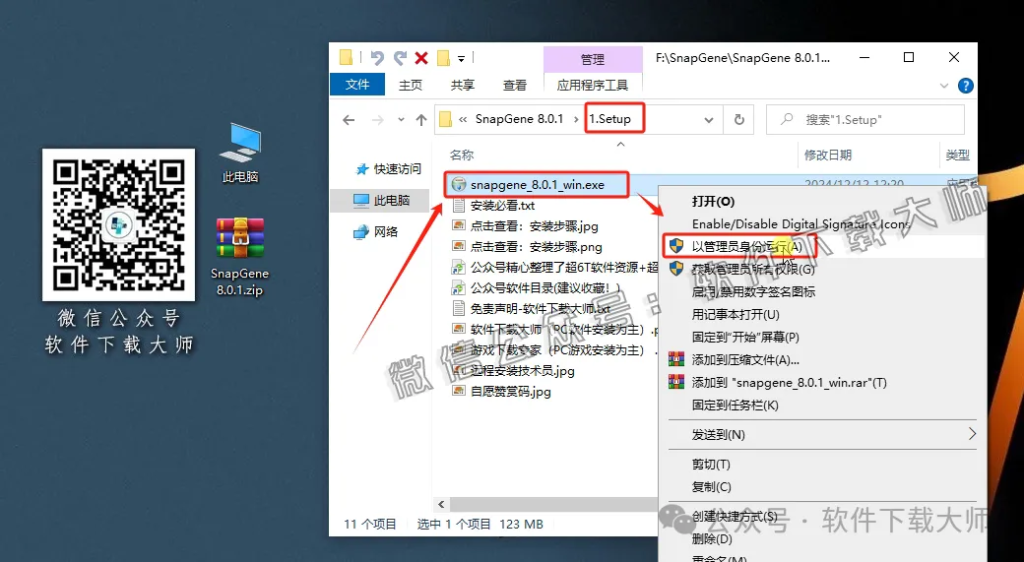Click the redo icon in quick access toolbar
Screen dimensions: 1024x562
(400, 58)
